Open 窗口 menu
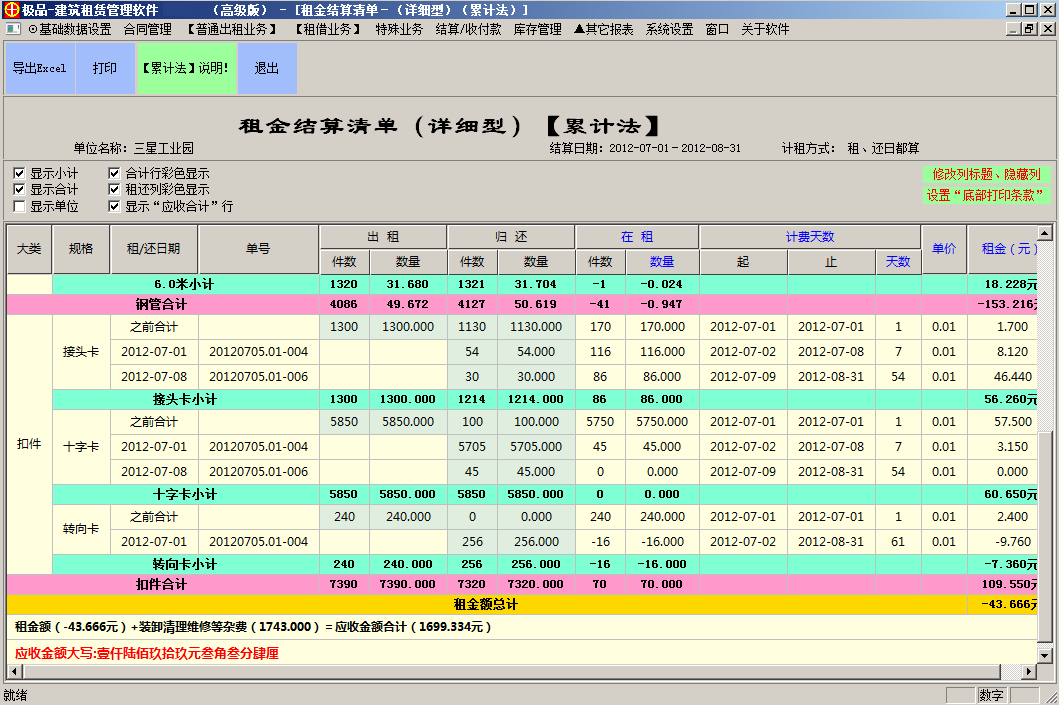The height and width of the screenshot is (705, 1059). coord(717,29)
